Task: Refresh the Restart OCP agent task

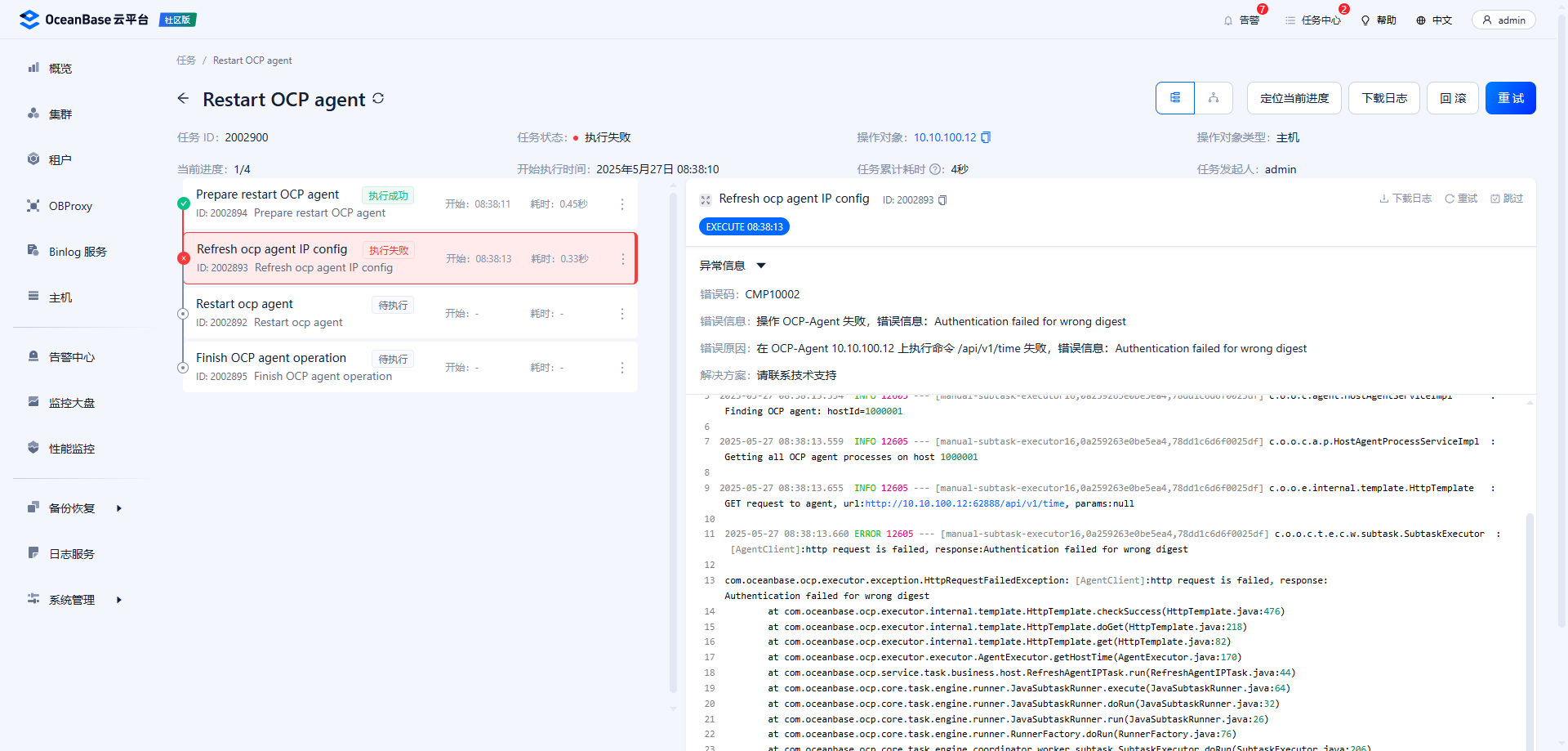Action: 378,98
